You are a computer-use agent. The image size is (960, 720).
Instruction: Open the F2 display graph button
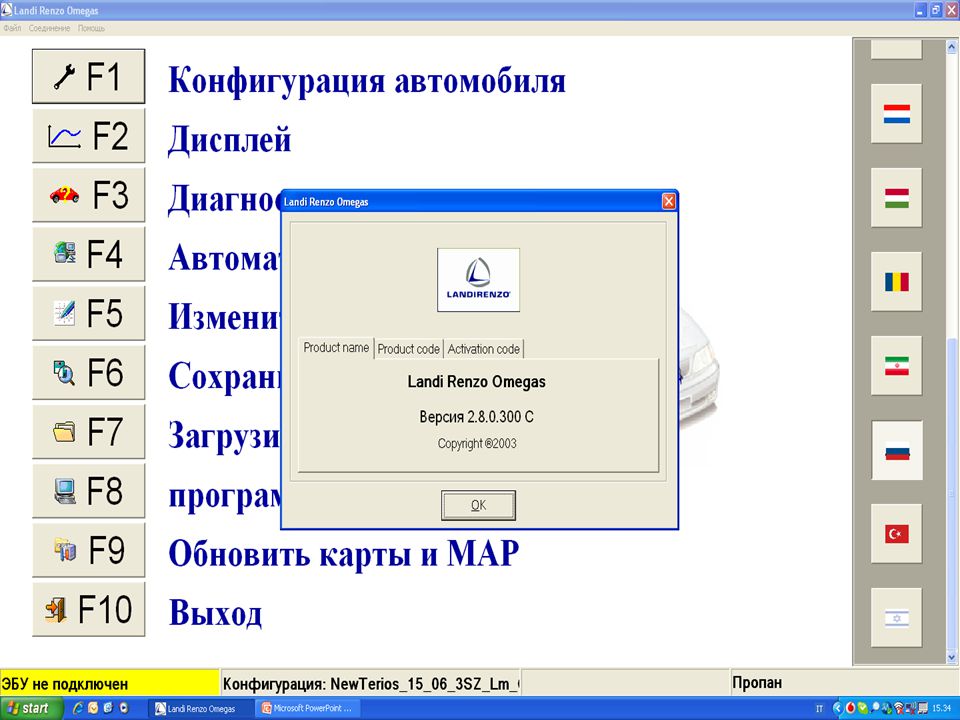pyautogui.click(x=88, y=136)
